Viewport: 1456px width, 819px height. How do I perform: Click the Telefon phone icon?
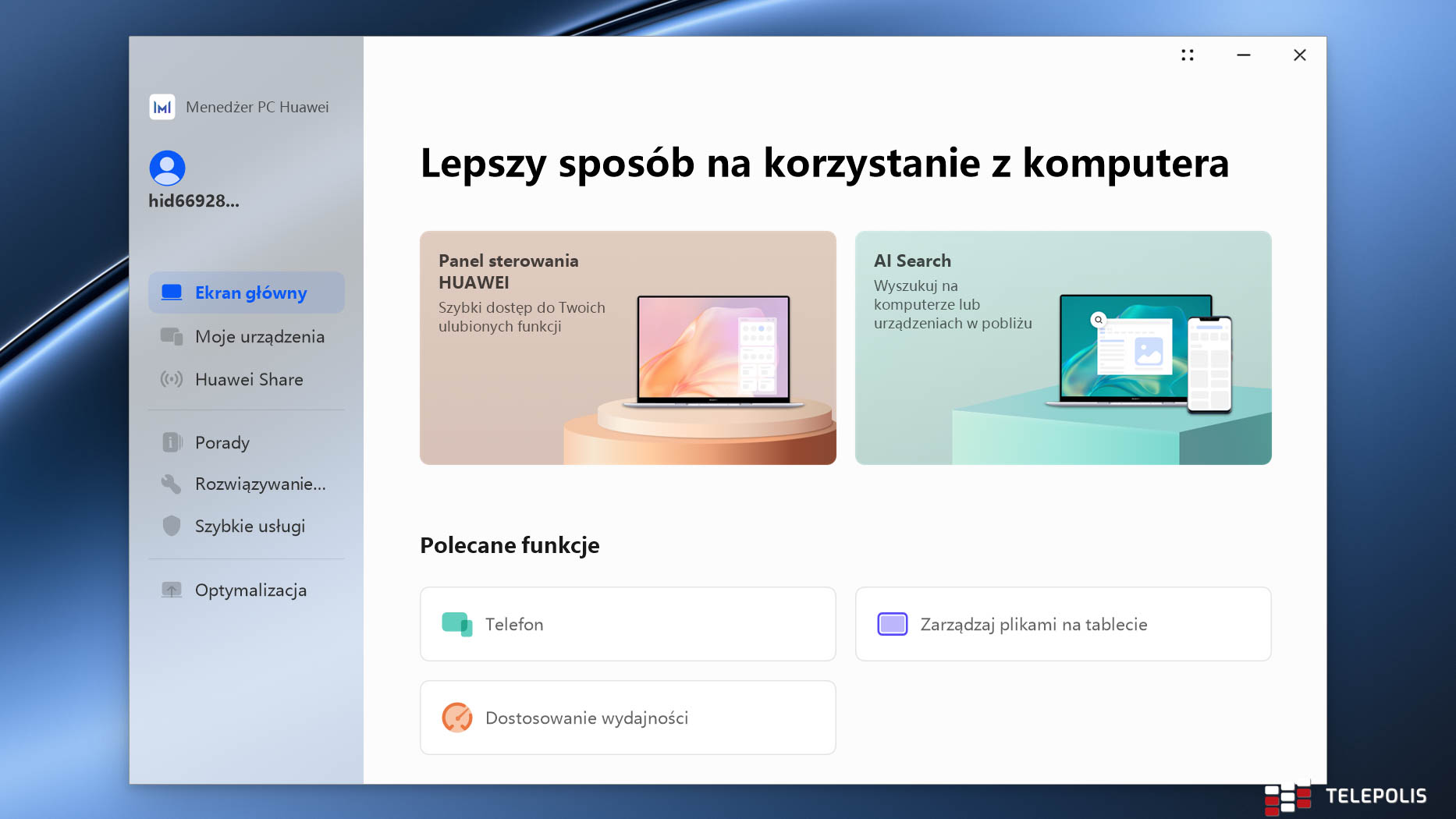(456, 624)
